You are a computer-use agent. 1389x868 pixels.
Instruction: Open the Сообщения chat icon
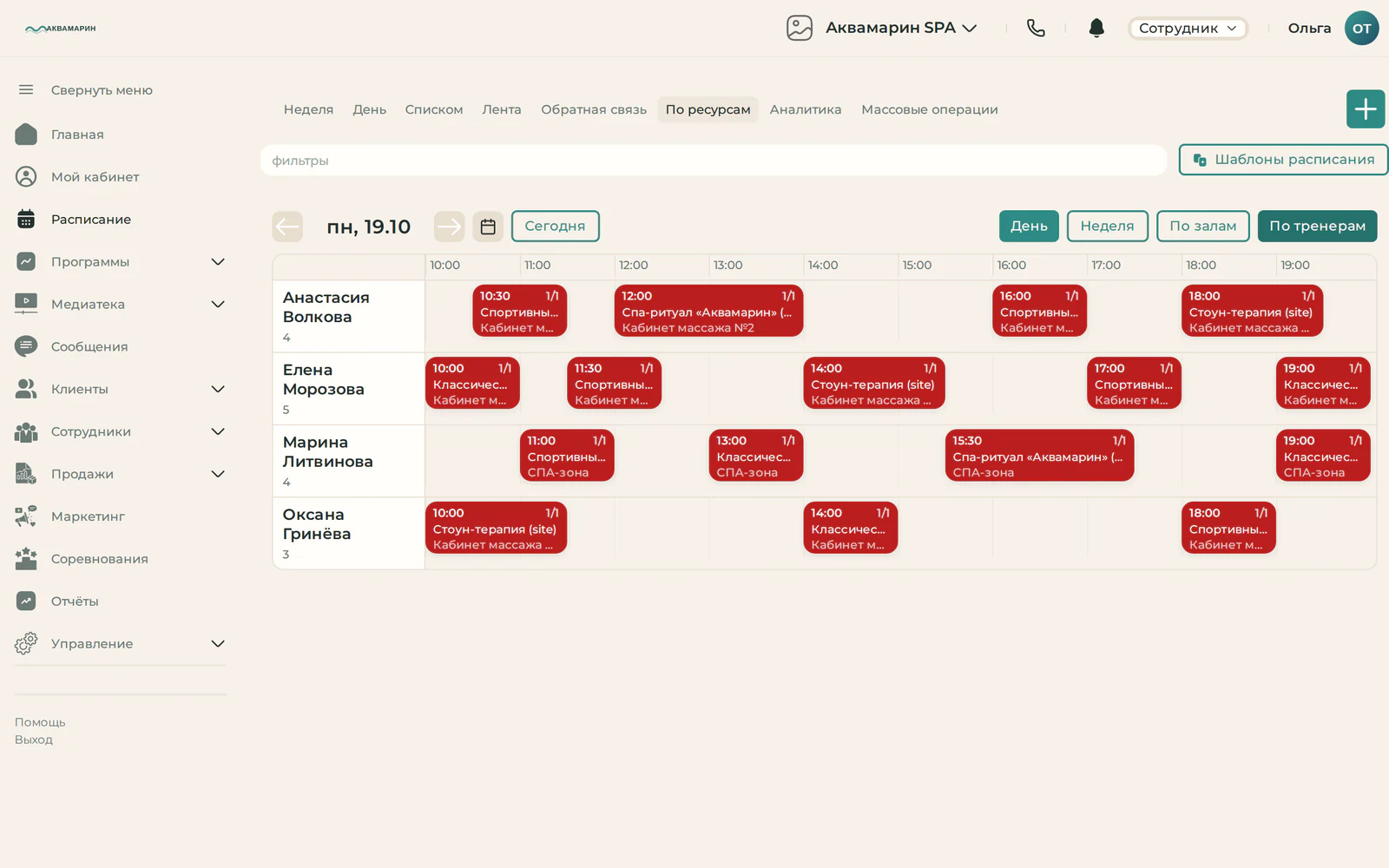26,346
